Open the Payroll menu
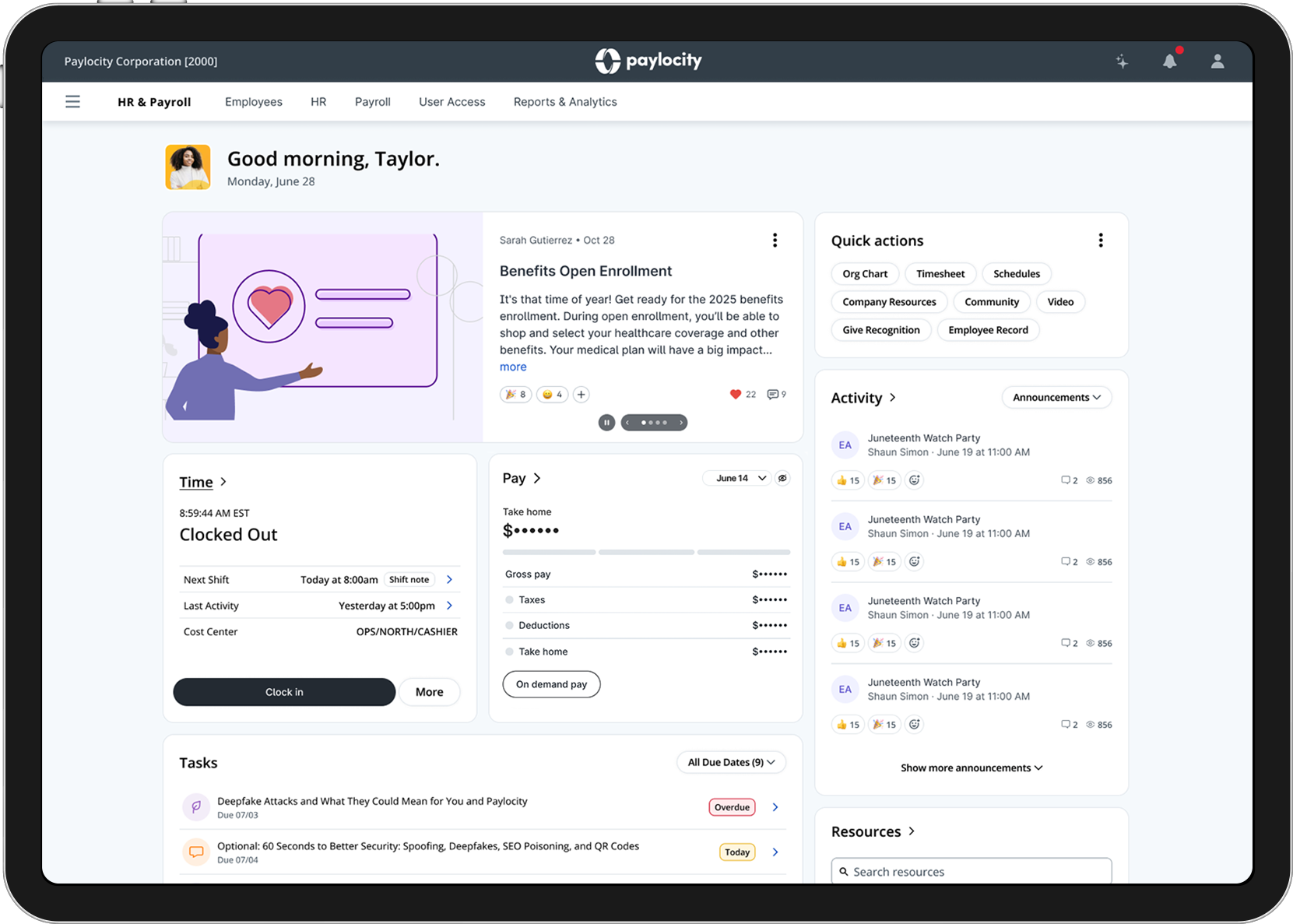 tap(373, 102)
